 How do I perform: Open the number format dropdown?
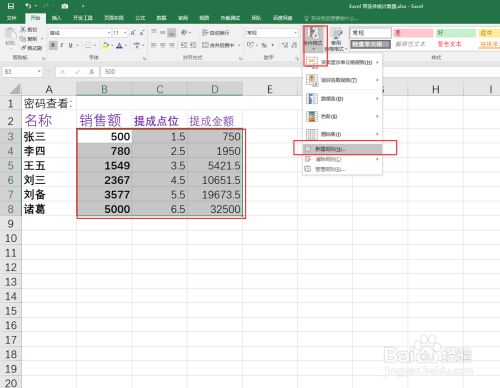pos(295,32)
